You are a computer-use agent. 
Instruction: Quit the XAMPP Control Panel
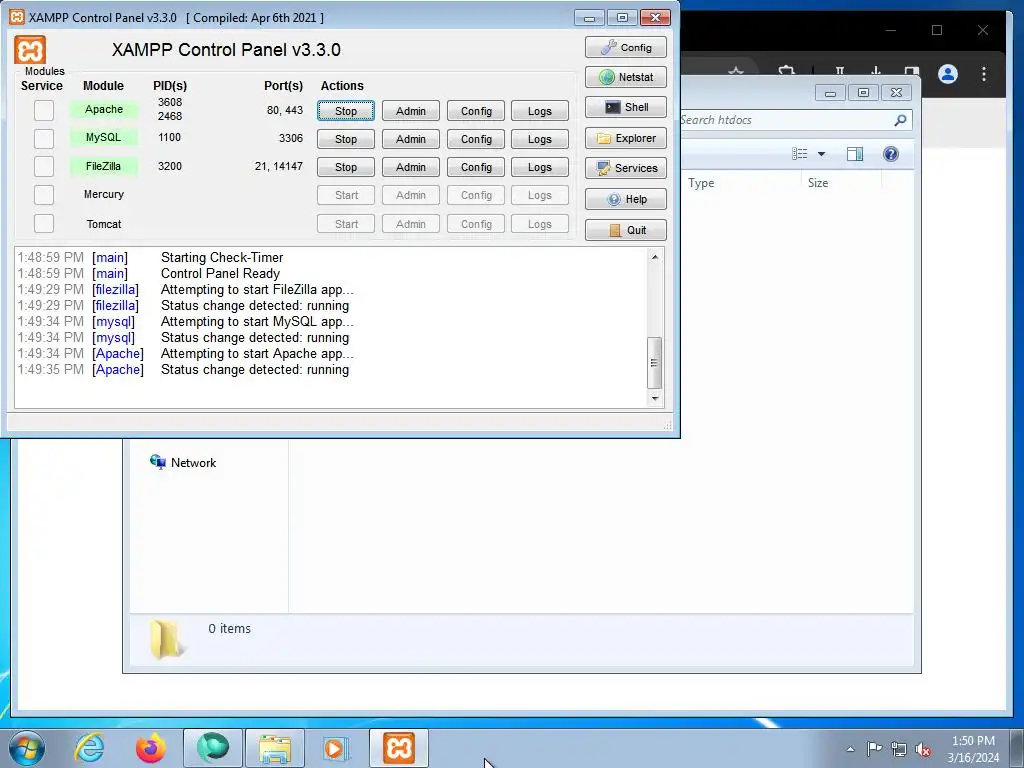pyautogui.click(x=626, y=230)
